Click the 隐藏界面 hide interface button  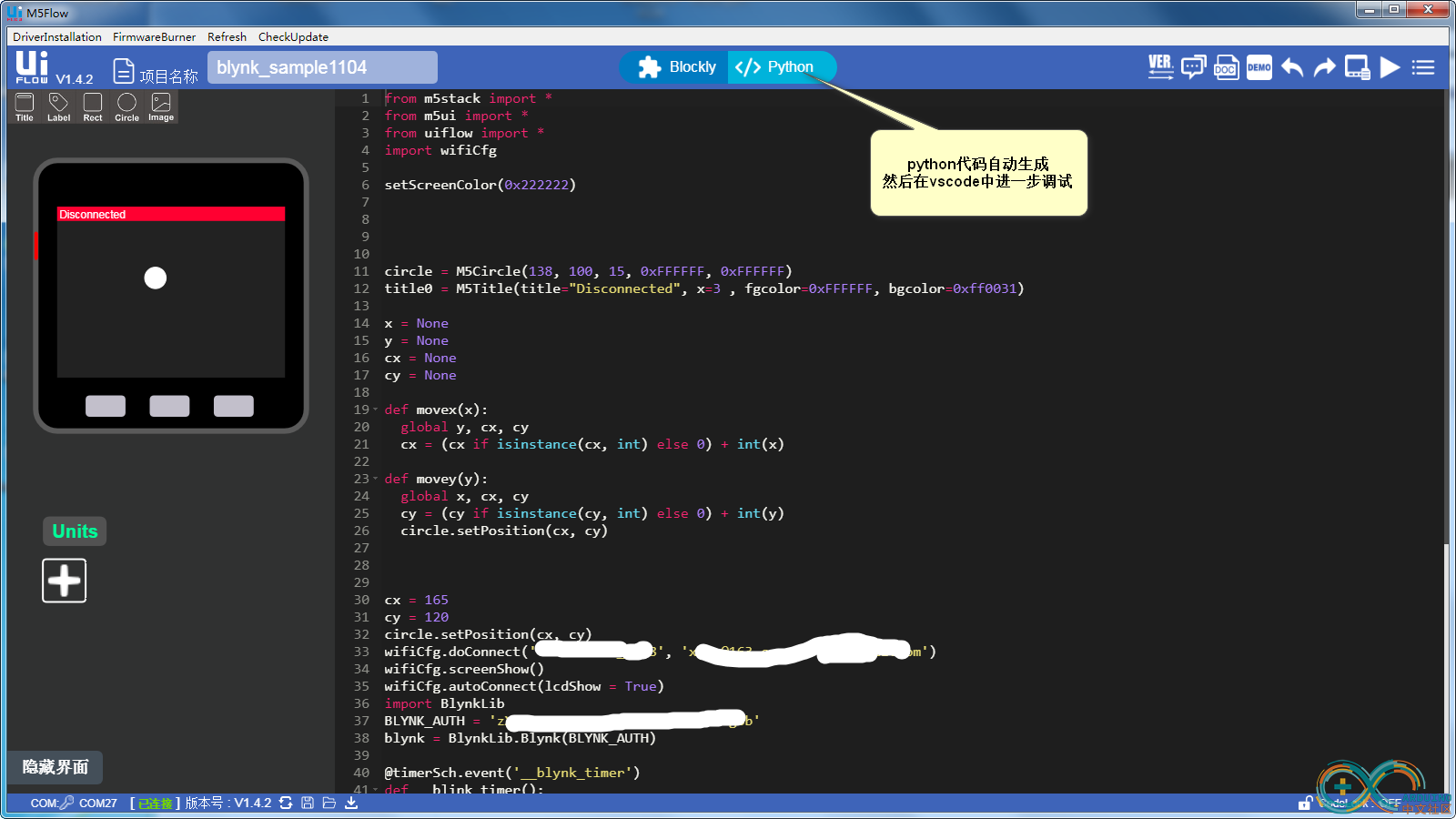pyautogui.click(x=55, y=767)
